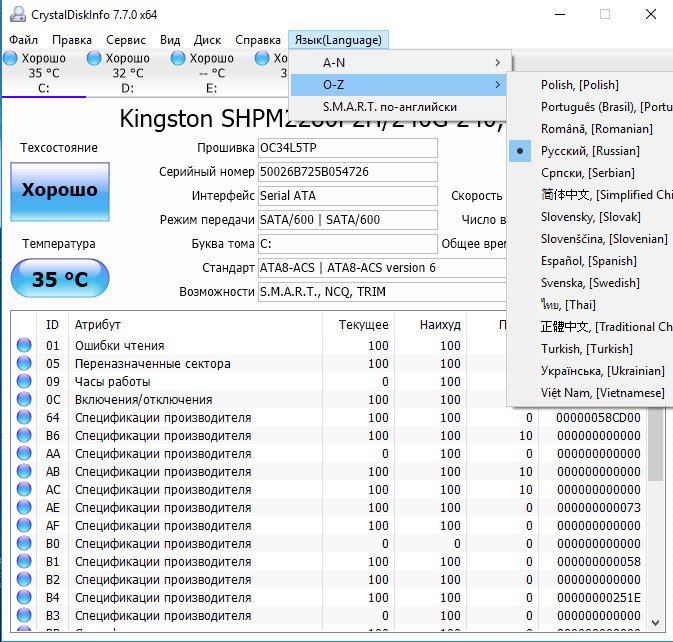Open the Диск menu
The image size is (673, 642).
pyautogui.click(x=207, y=40)
